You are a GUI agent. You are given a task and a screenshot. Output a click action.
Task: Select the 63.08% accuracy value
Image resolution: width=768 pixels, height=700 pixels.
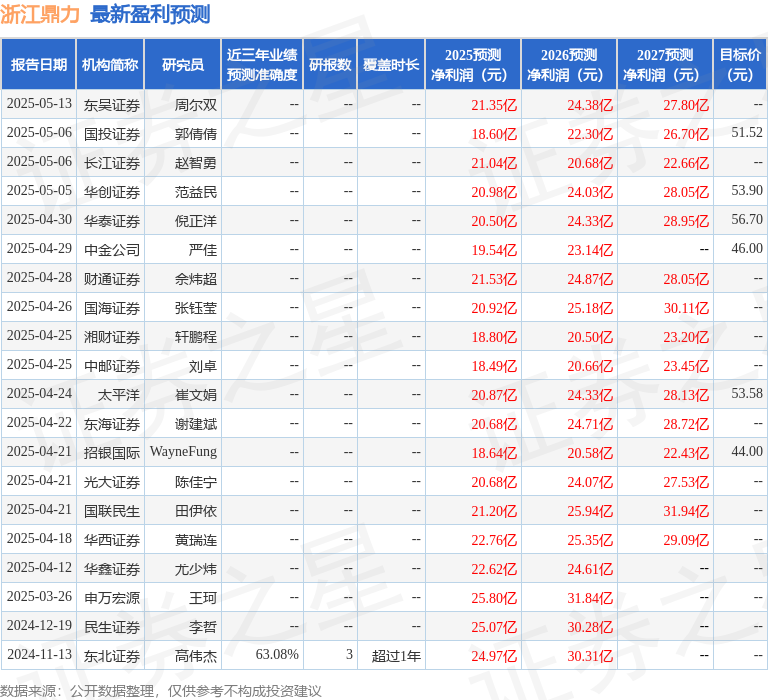tap(277, 656)
